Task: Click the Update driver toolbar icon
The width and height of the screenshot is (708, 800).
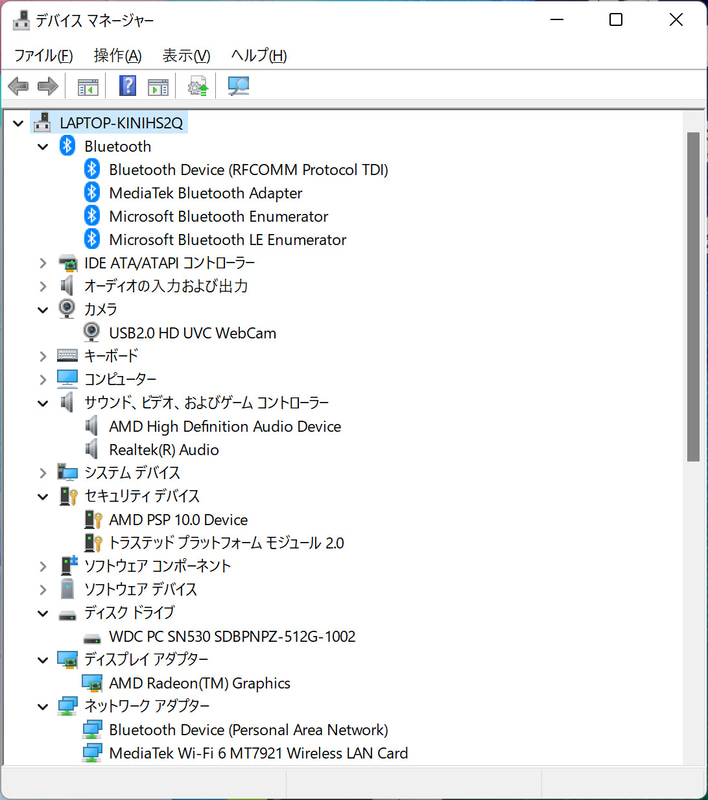Action: click(x=198, y=86)
